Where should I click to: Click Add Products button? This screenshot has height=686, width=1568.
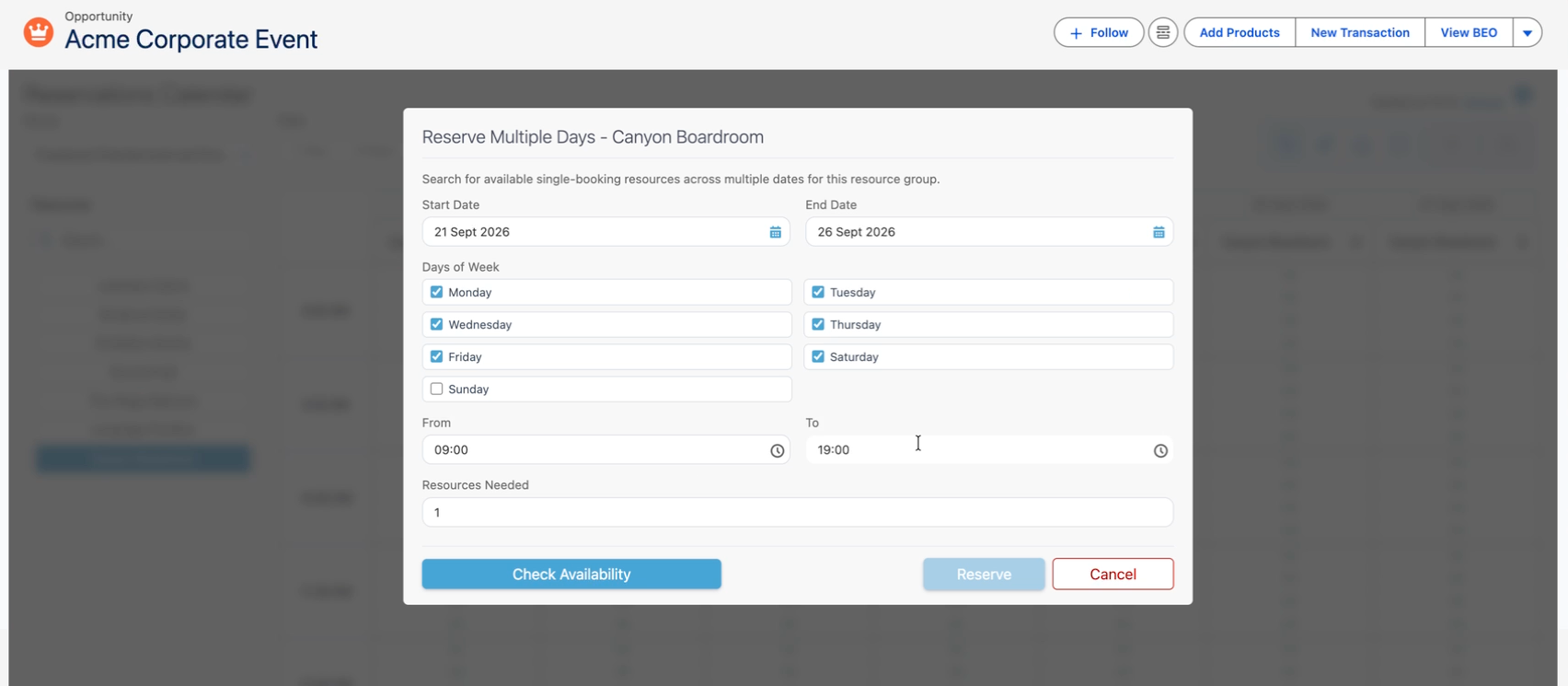click(1239, 32)
